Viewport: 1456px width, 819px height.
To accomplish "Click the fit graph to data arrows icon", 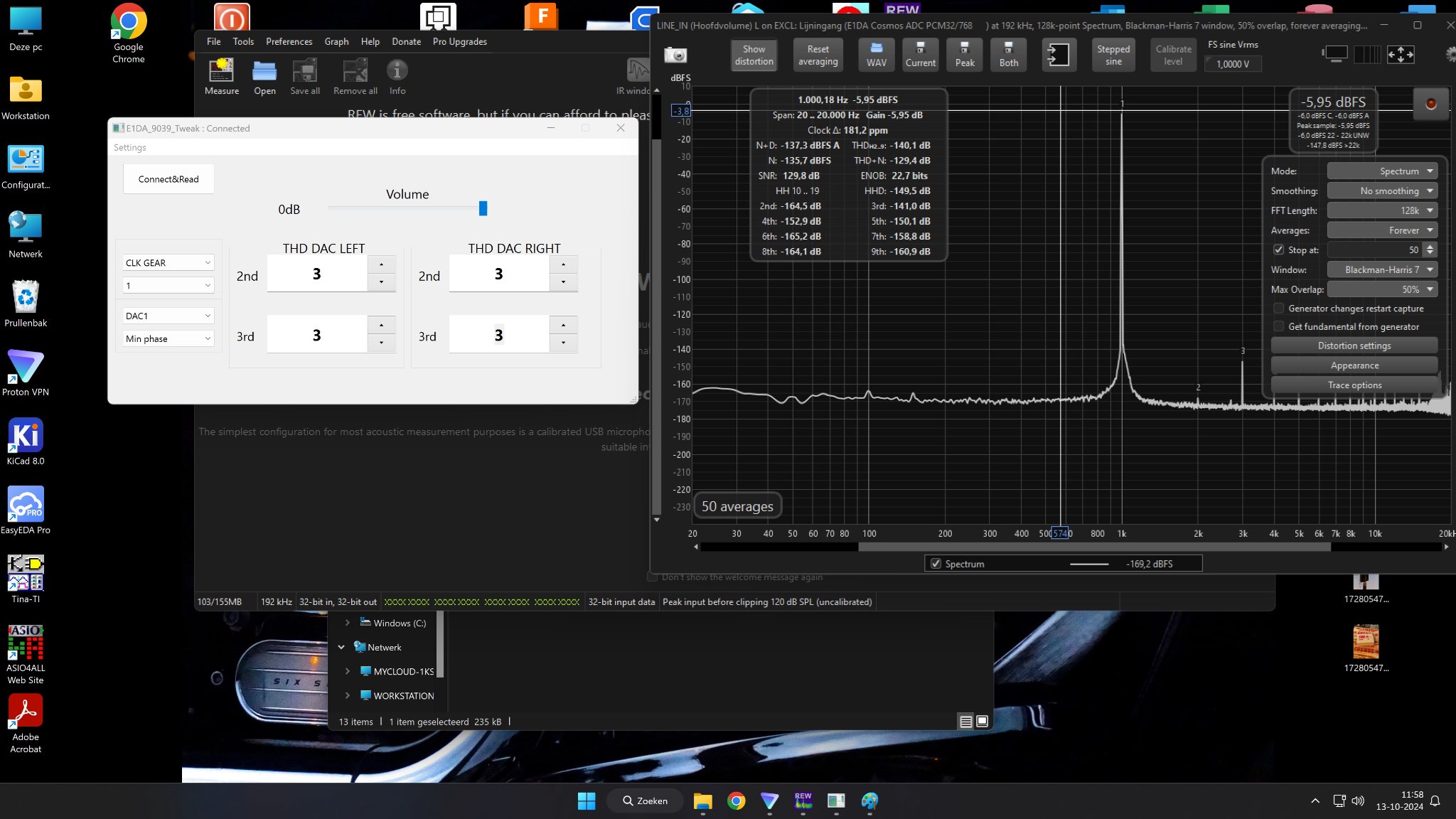I will (1401, 54).
